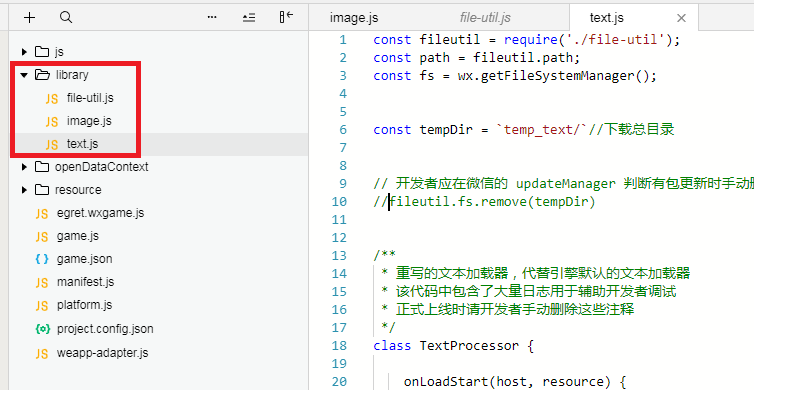Click JS icon beside egret.wxgame.js
Image resolution: width=794 pixels, height=398 pixels.
click(42, 214)
